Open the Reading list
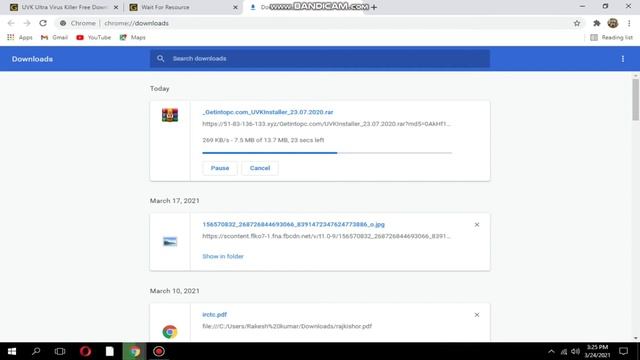The image size is (640, 360). click(x=611, y=38)
